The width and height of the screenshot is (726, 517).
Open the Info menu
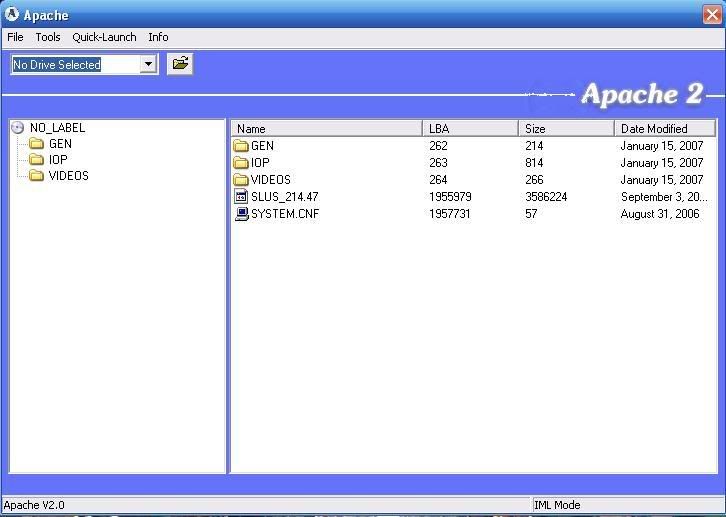(x=158, y=37)
